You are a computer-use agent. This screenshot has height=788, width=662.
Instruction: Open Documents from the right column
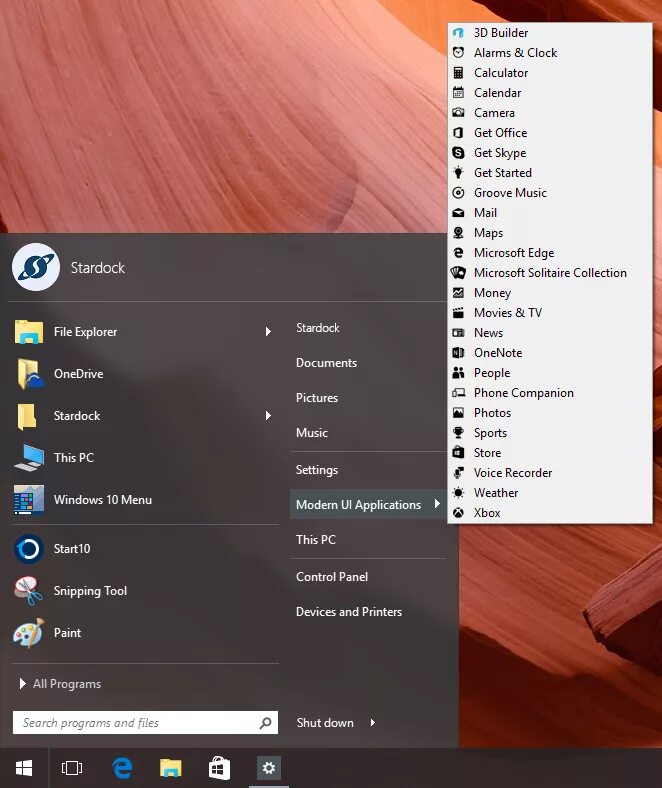click(326, 363)
